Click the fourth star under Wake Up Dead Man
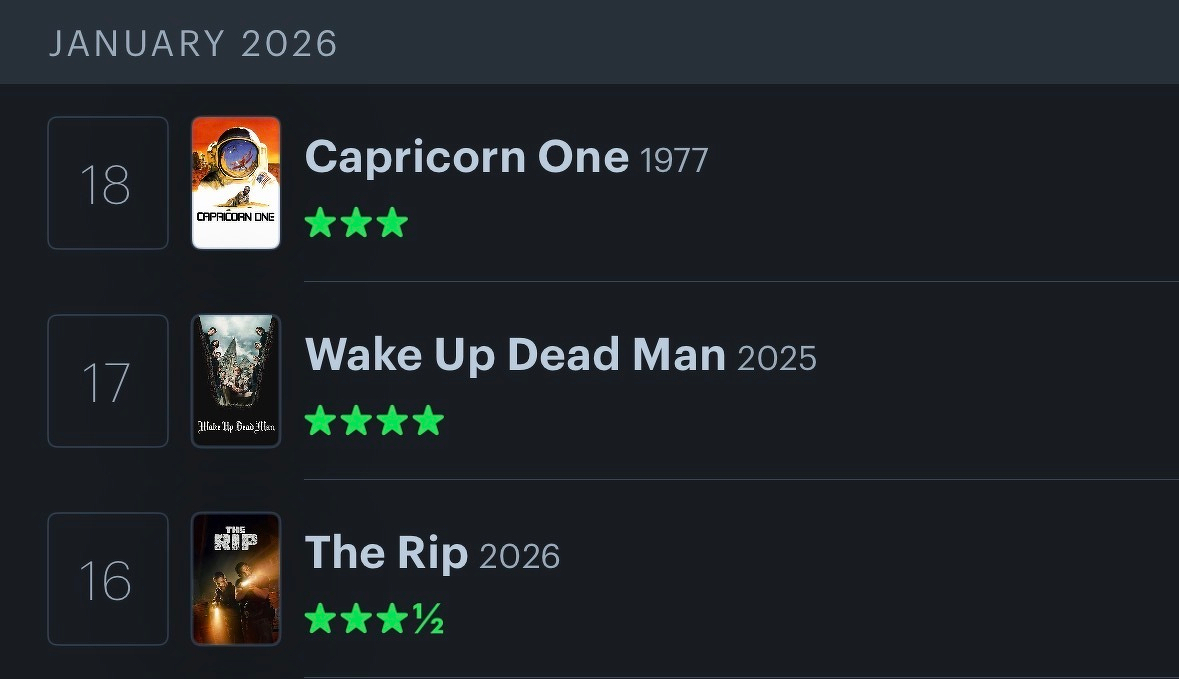Viewport: 1179px width, 679px height. click(428, 420)
